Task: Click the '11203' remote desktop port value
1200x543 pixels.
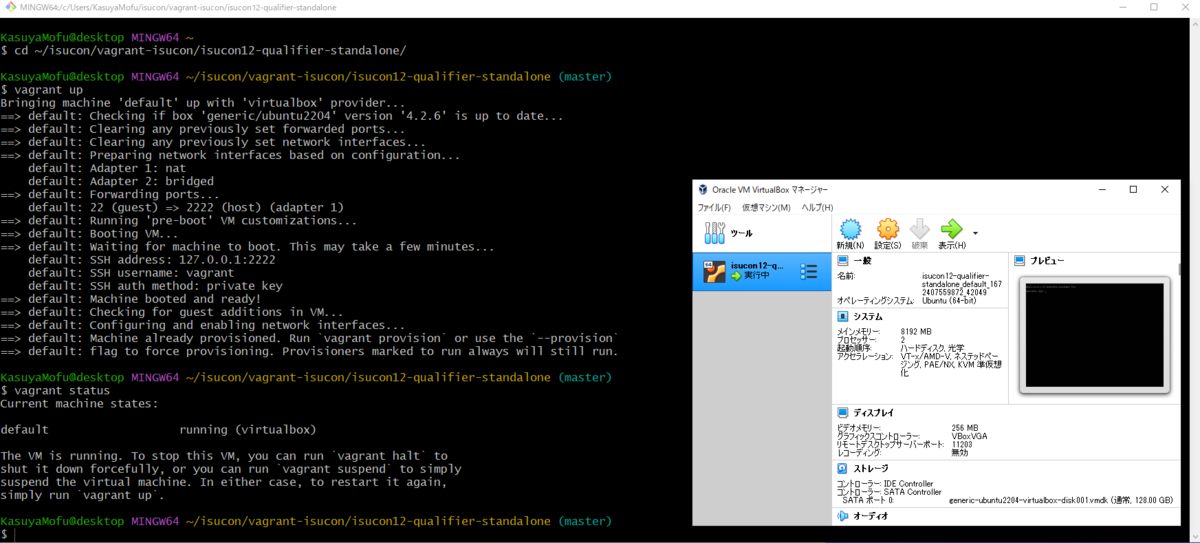Action: pyautogui.click(x=964, y=444)
